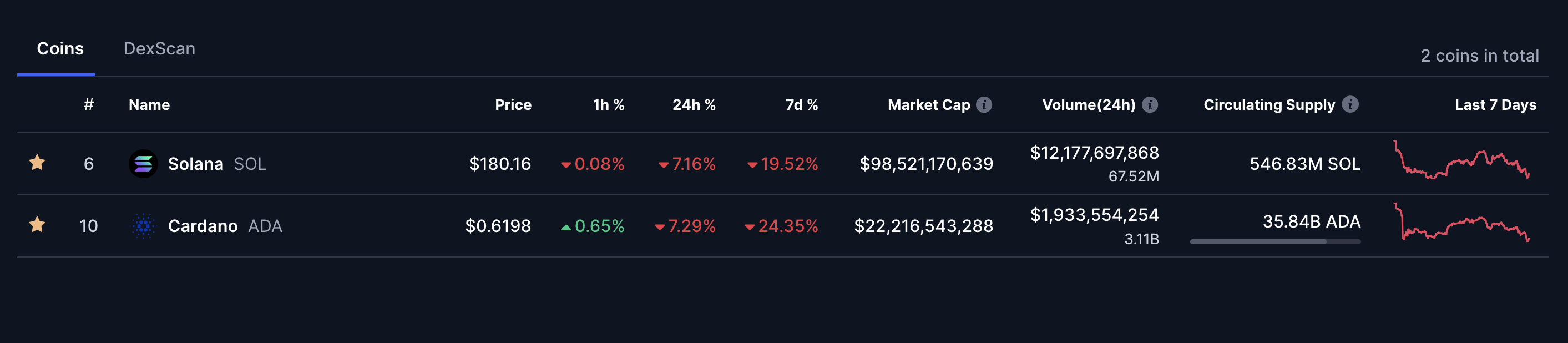Sort table by the Name header
The width and height of the screenshot is (1568, 343).
click(x=149, y=105)
